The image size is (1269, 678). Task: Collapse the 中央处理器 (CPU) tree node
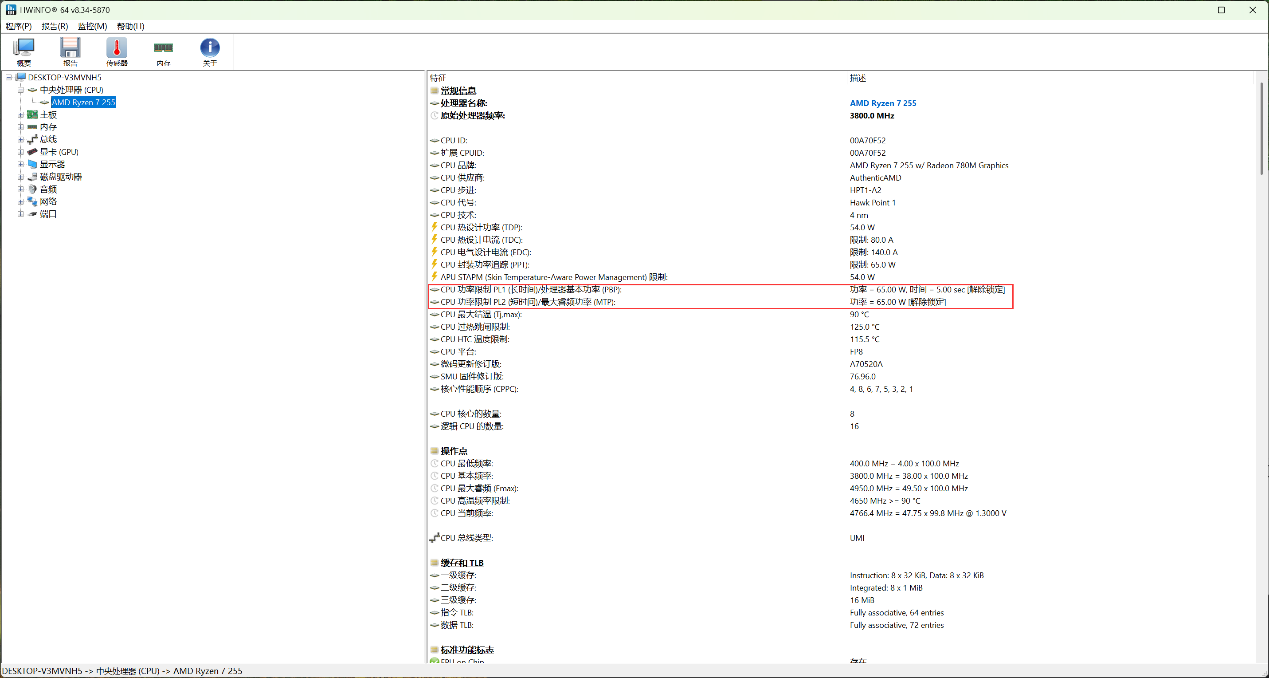[x=21, y=90]
